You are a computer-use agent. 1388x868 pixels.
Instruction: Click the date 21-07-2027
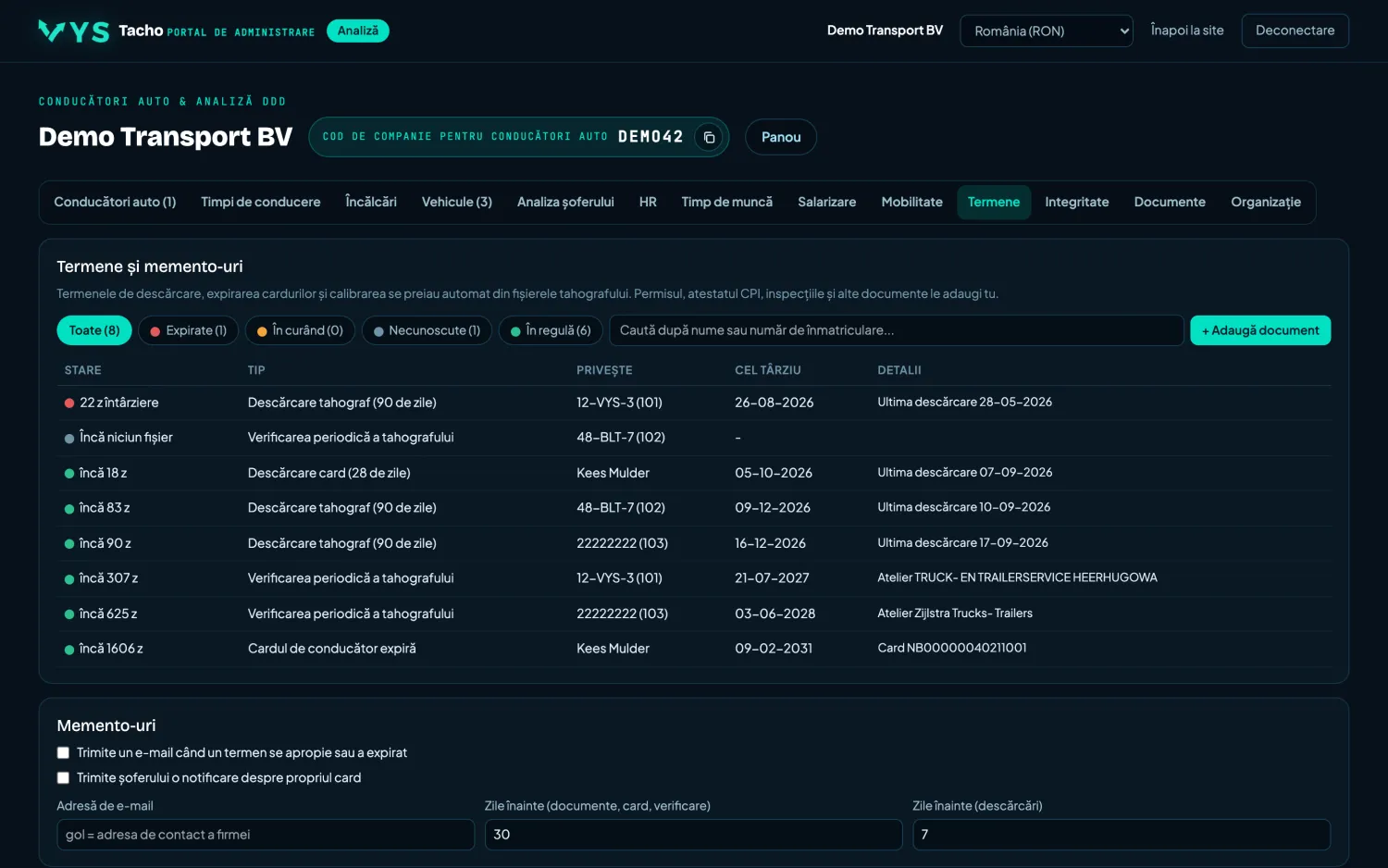click(x=773, y=578)
